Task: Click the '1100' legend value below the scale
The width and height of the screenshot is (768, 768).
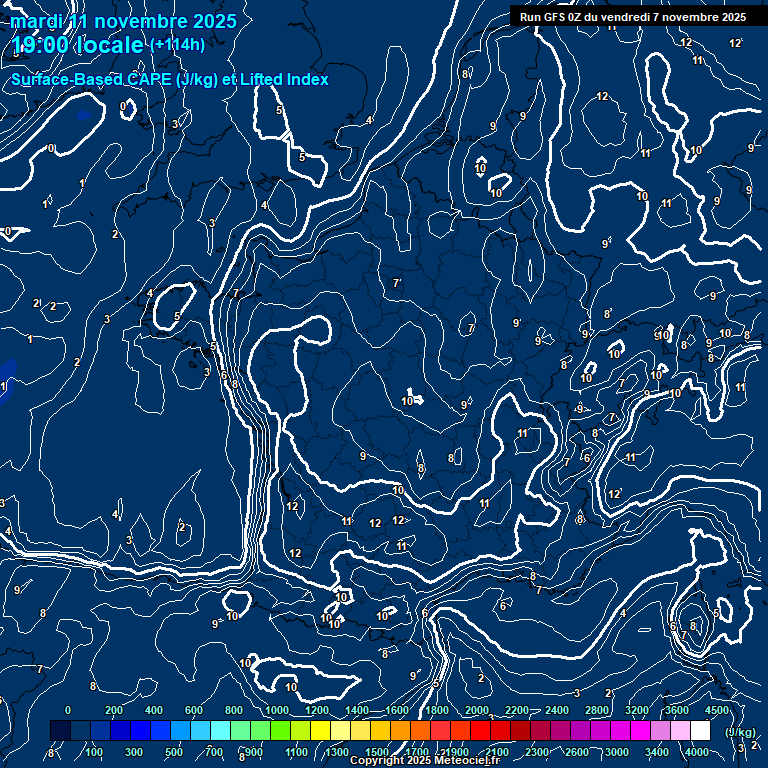Action: [x=296, y=752]
